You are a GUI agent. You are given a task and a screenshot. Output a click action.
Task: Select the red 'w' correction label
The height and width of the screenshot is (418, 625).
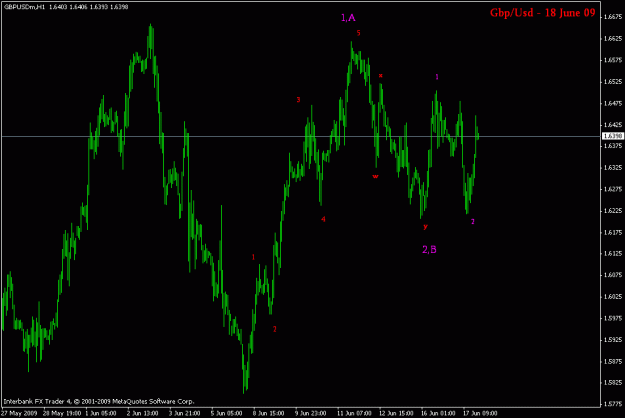tap(375, 176)
